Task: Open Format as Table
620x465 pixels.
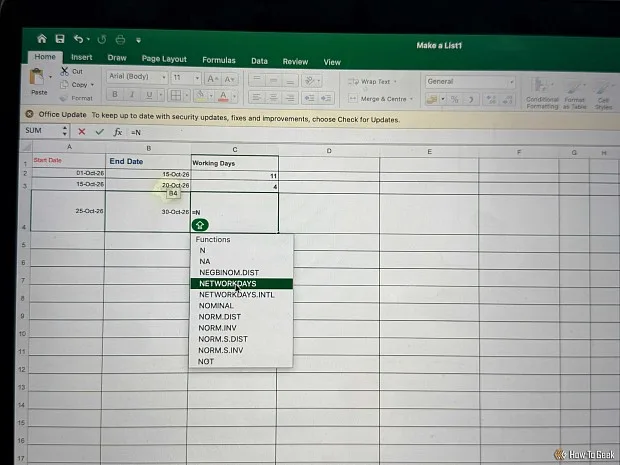Action: 574,95
